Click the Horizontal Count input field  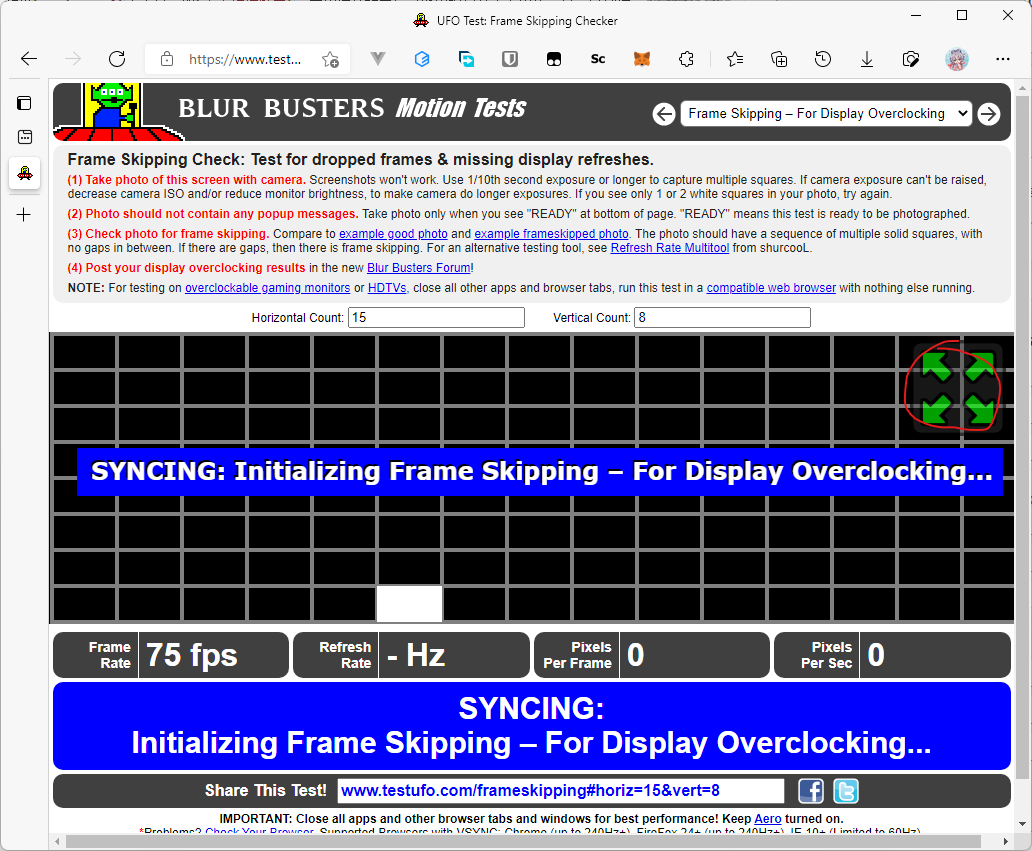(436, 318)
